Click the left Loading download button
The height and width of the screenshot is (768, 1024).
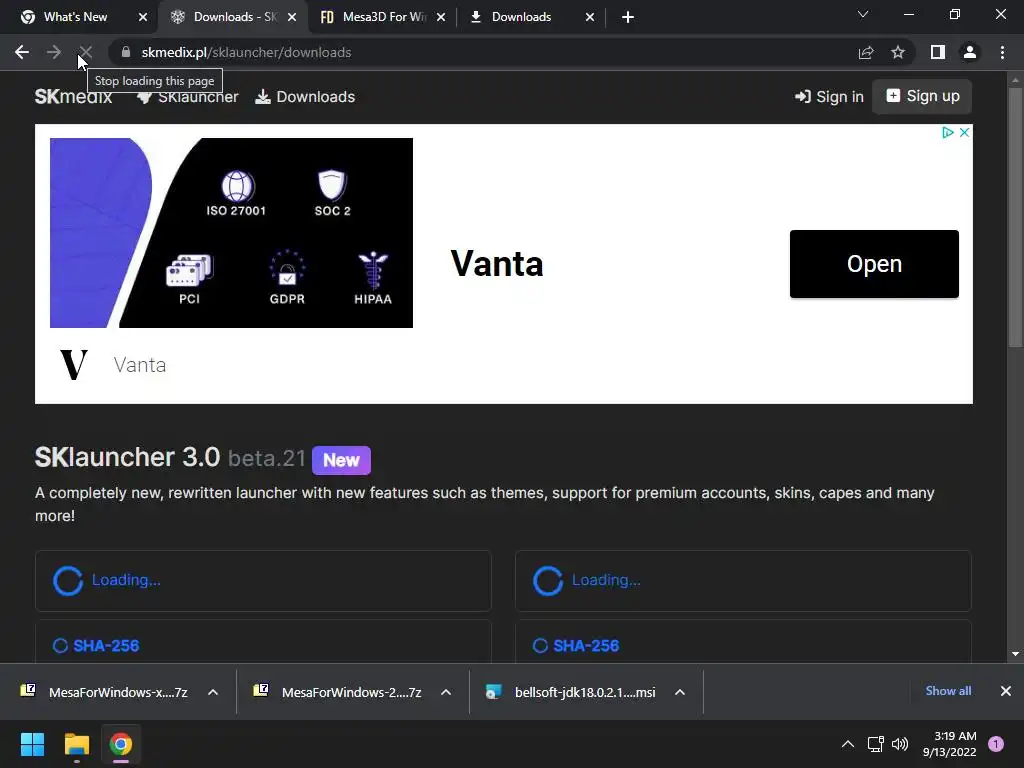coord(263,581)
